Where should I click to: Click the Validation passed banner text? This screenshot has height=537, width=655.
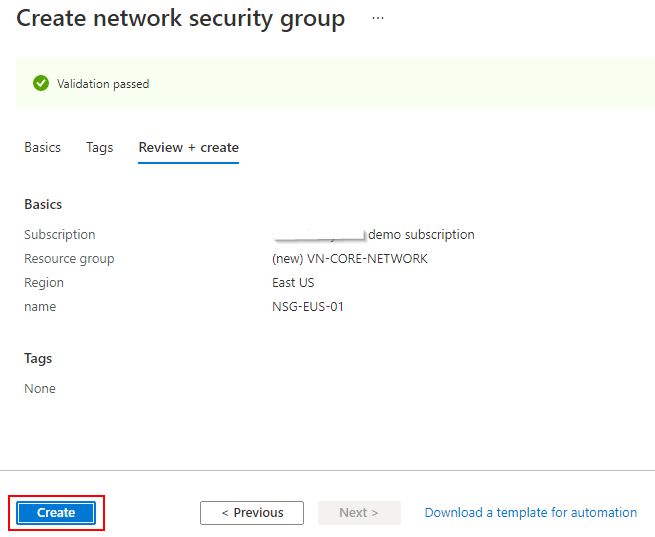tap(103, 84)
